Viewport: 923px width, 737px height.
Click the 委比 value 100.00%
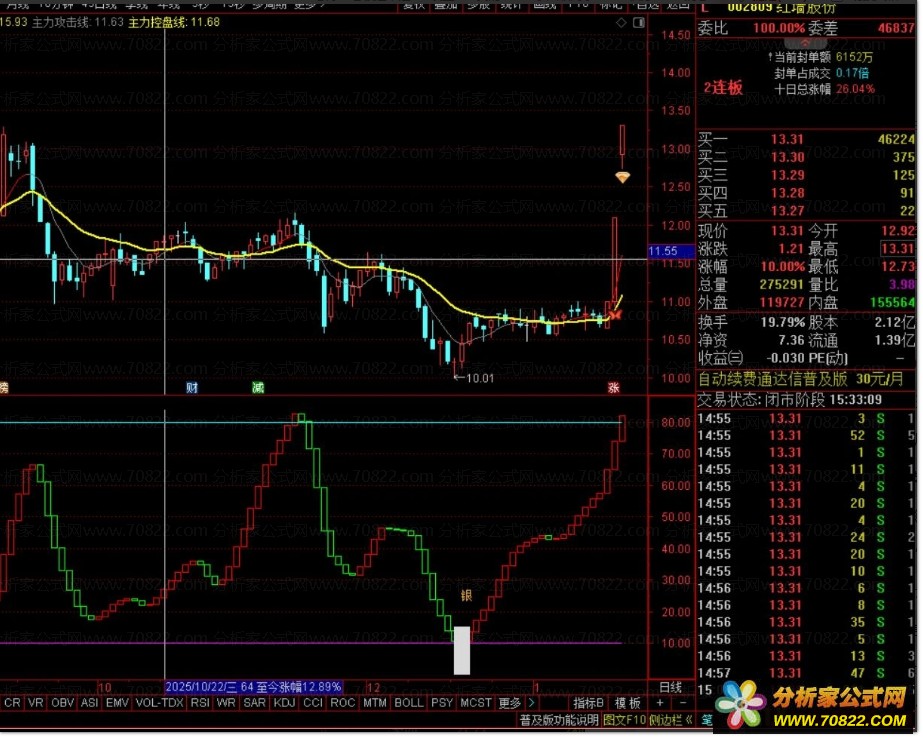(778, 28)
